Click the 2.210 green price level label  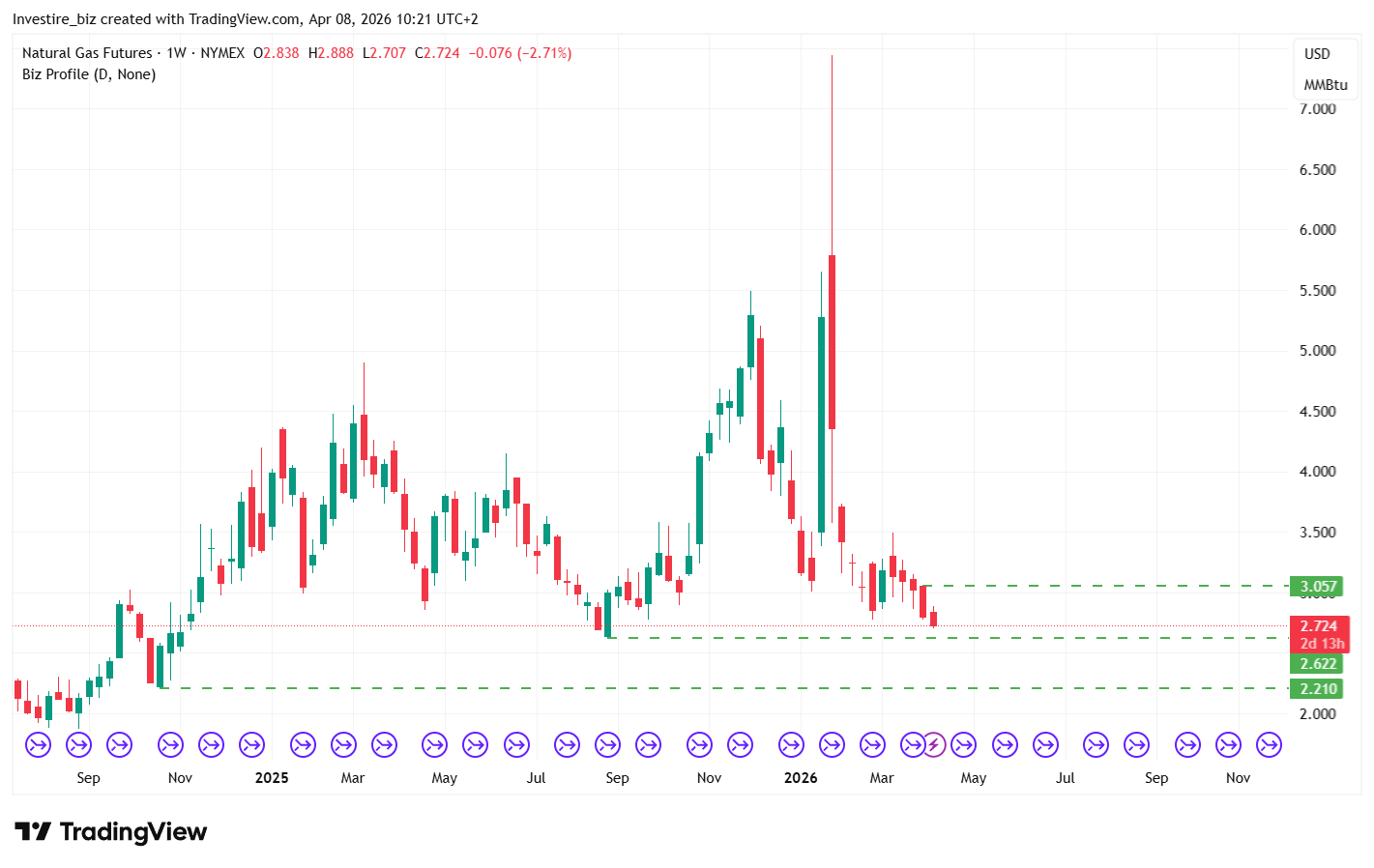1317,689
